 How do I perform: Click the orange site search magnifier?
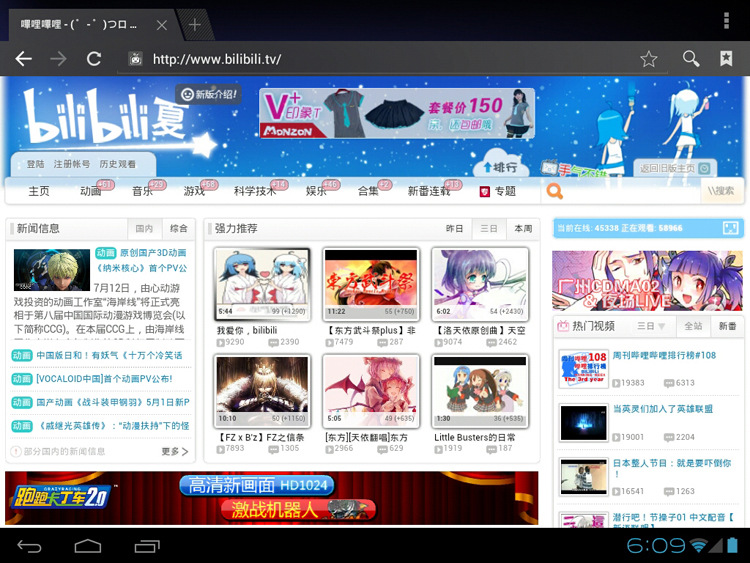tap(555, 191)
